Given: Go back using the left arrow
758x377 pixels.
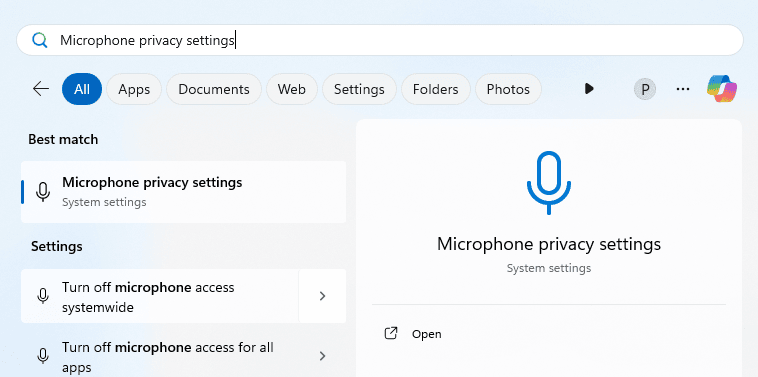Looking at the screenshot, I should (41, 89).
